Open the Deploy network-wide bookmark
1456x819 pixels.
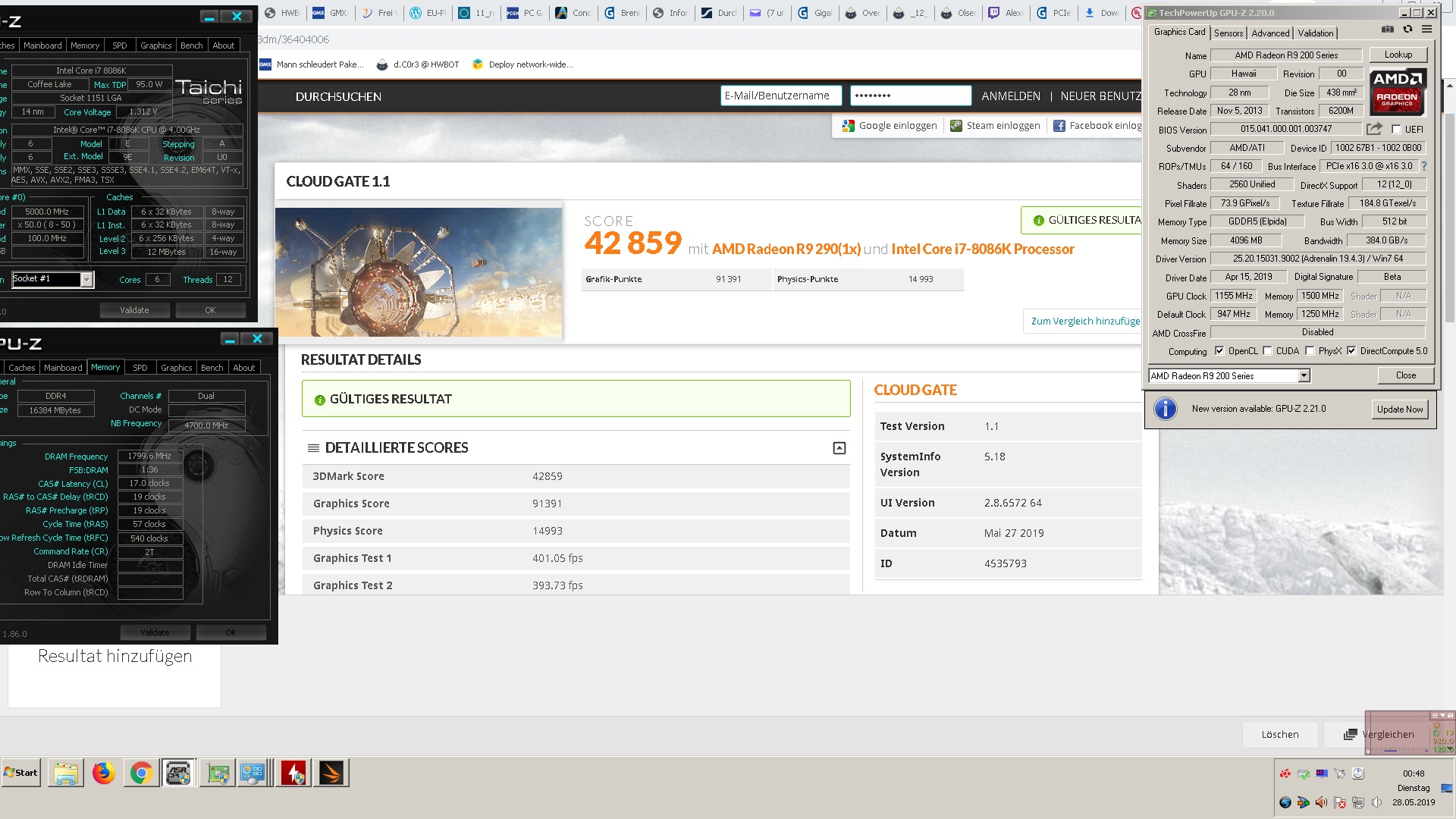(x=522, y=64)
